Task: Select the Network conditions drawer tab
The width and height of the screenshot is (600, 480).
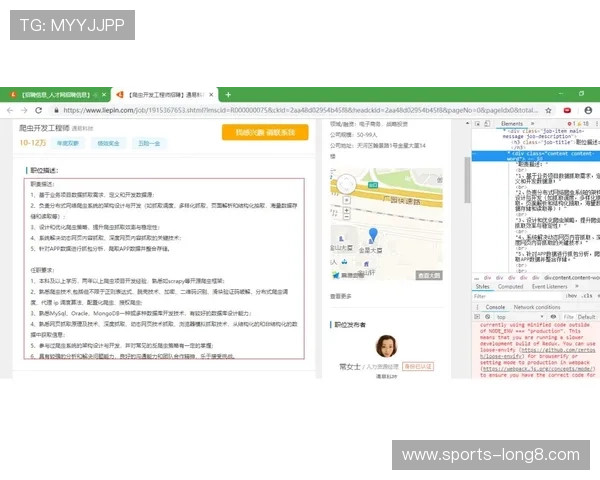Action: [537, 307]
